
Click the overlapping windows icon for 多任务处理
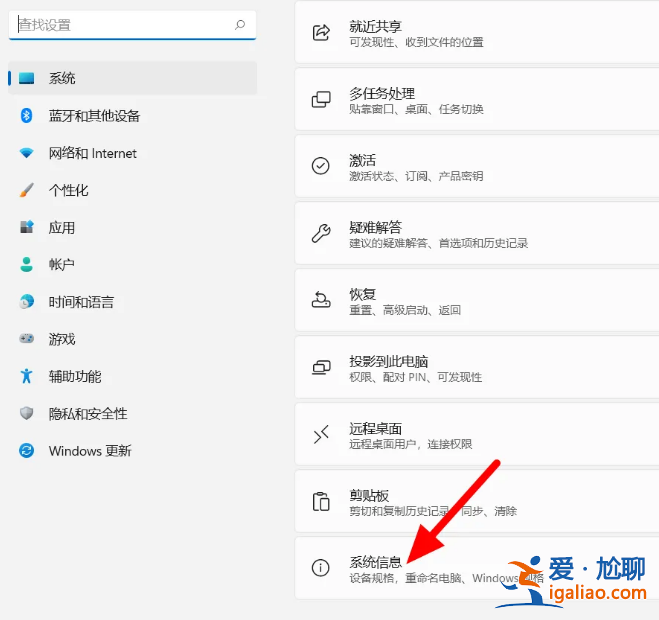pyautogui.click(x=321, y=99)
